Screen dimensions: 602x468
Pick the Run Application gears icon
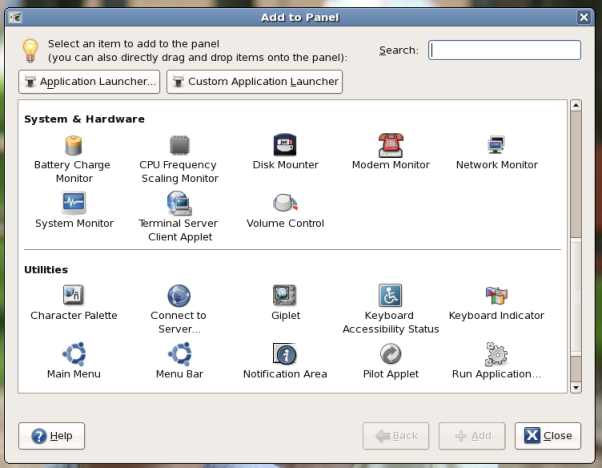click(496, 354)
